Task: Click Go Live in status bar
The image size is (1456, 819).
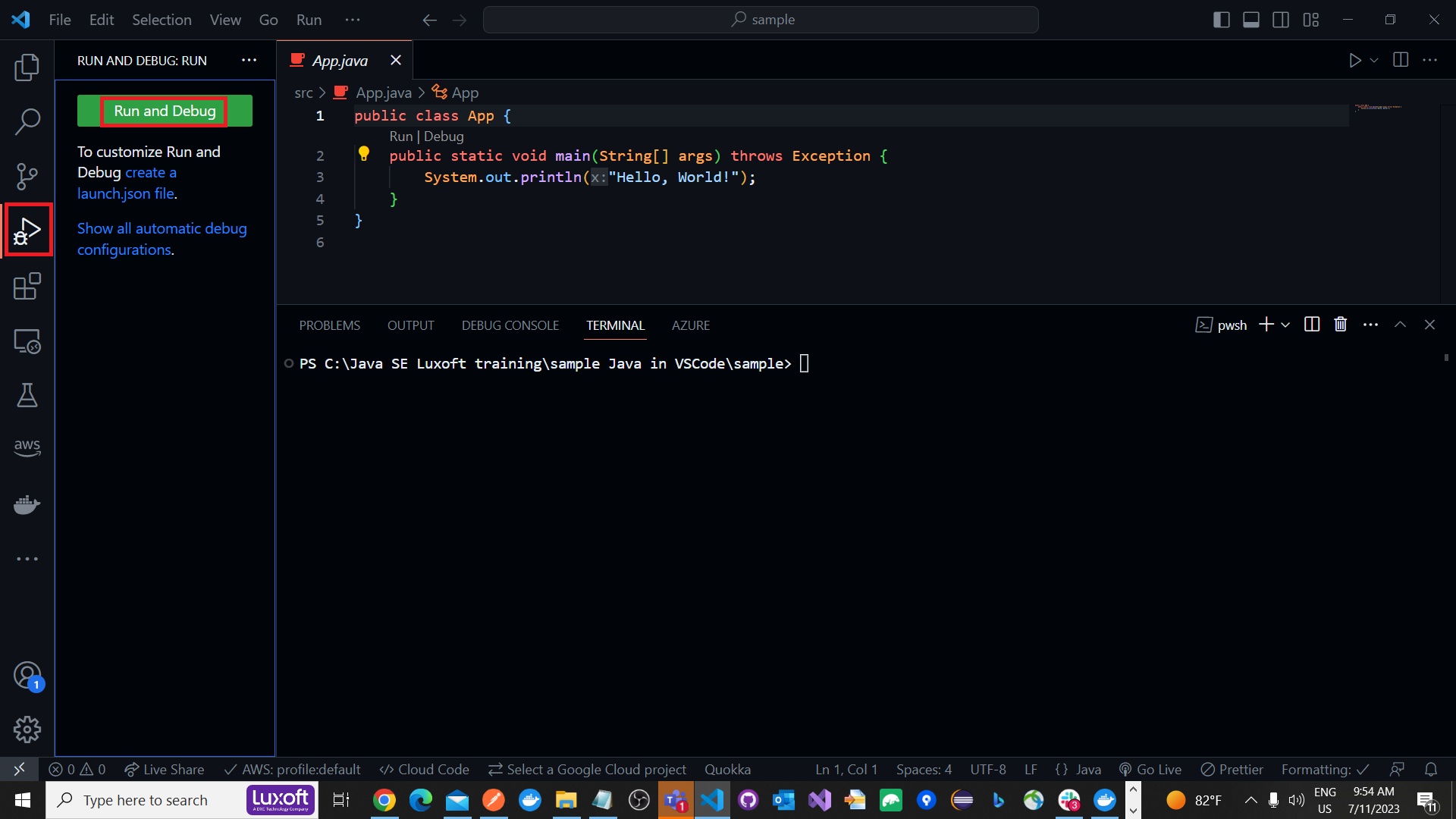Action: (1150, 770)
